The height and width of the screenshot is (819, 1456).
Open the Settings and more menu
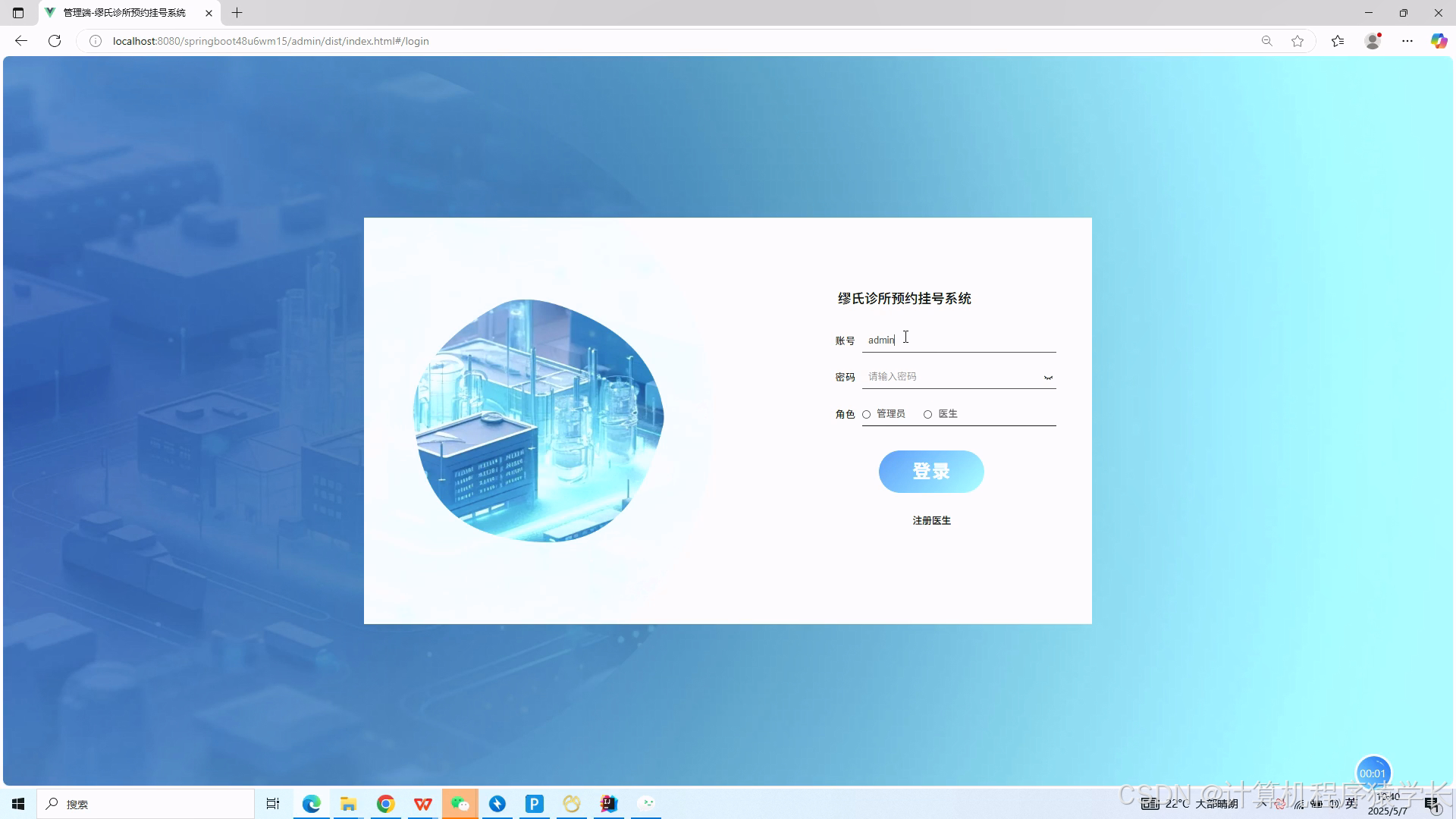[1407, 41]
